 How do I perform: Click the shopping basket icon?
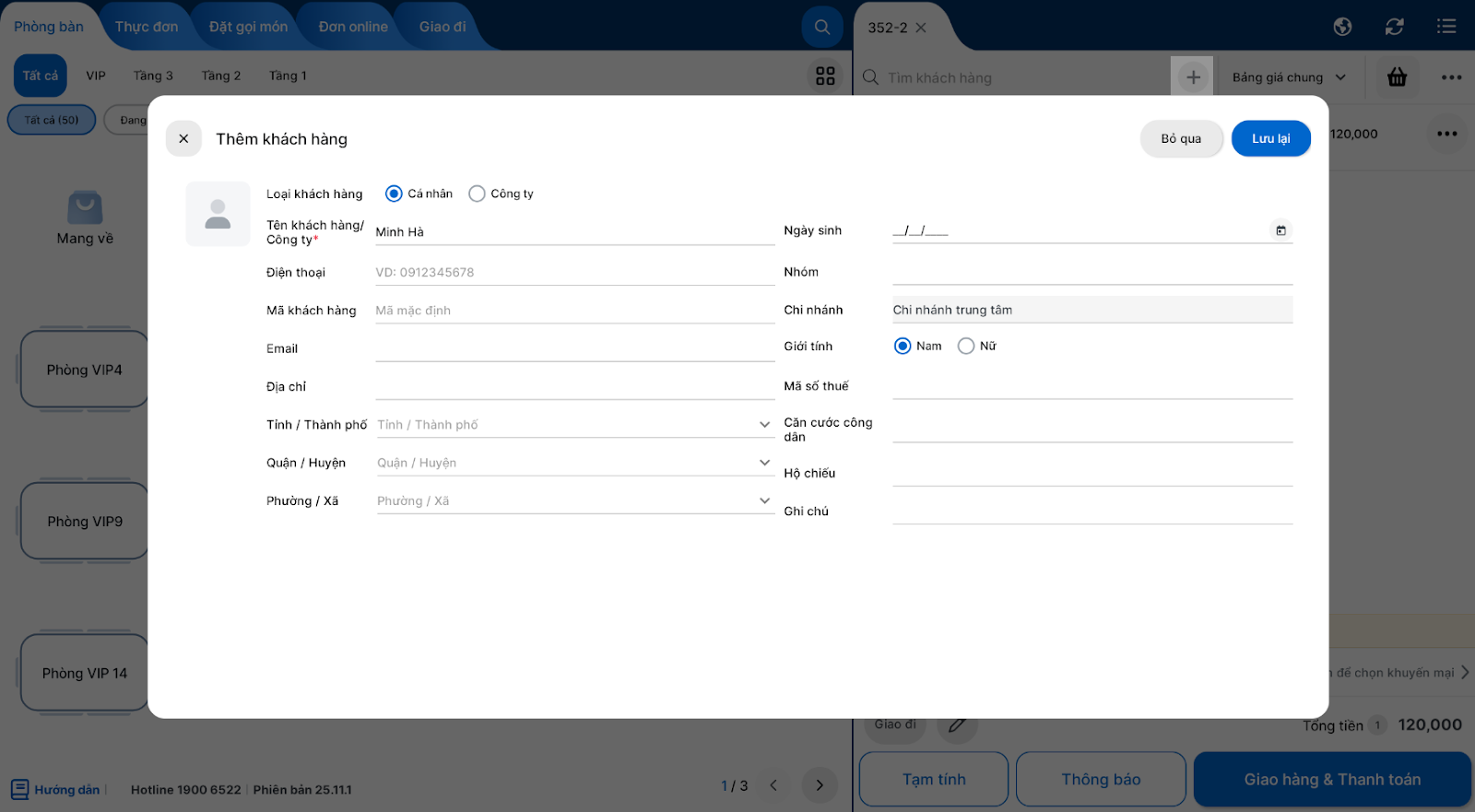coord(1398,77)
